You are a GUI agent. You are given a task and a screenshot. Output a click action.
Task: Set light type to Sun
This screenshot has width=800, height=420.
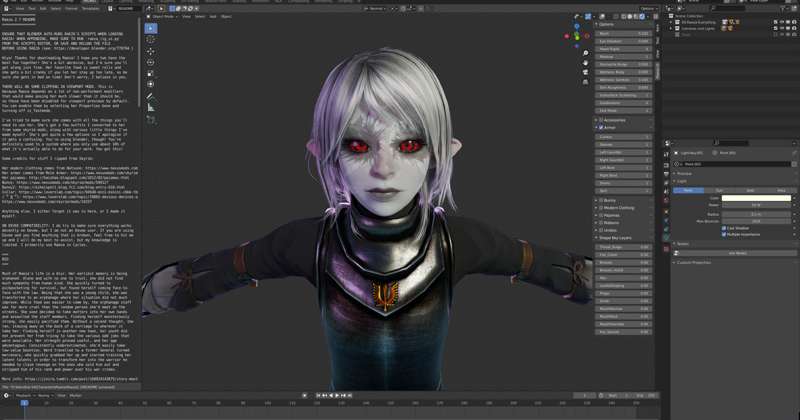(719, 190)
